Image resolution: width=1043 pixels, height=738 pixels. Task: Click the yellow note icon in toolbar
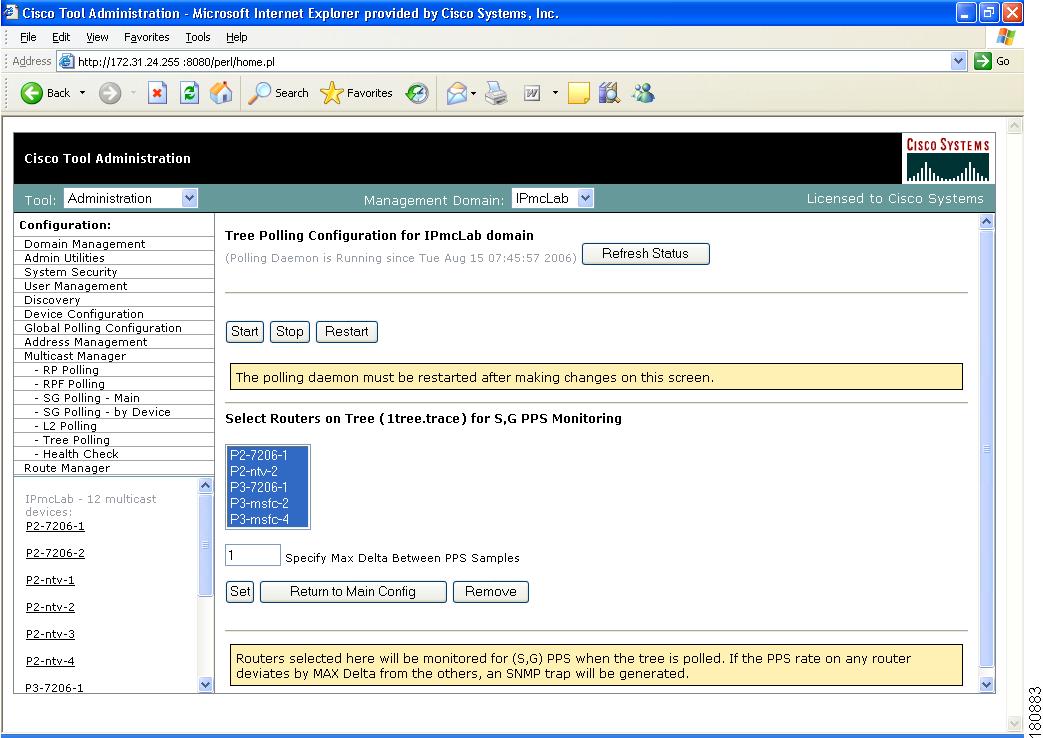point(579,93)
